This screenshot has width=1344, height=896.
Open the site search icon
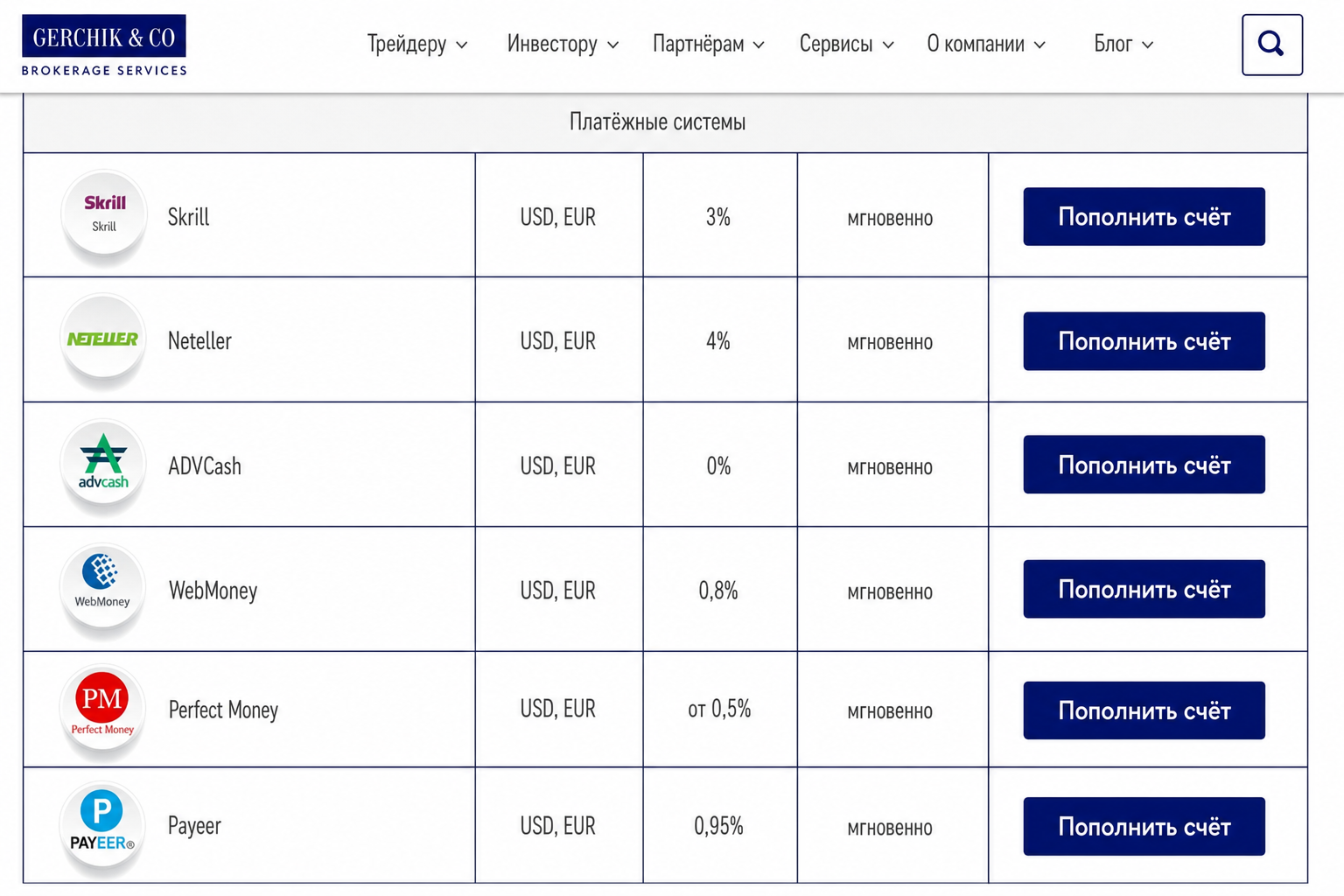1271,45
